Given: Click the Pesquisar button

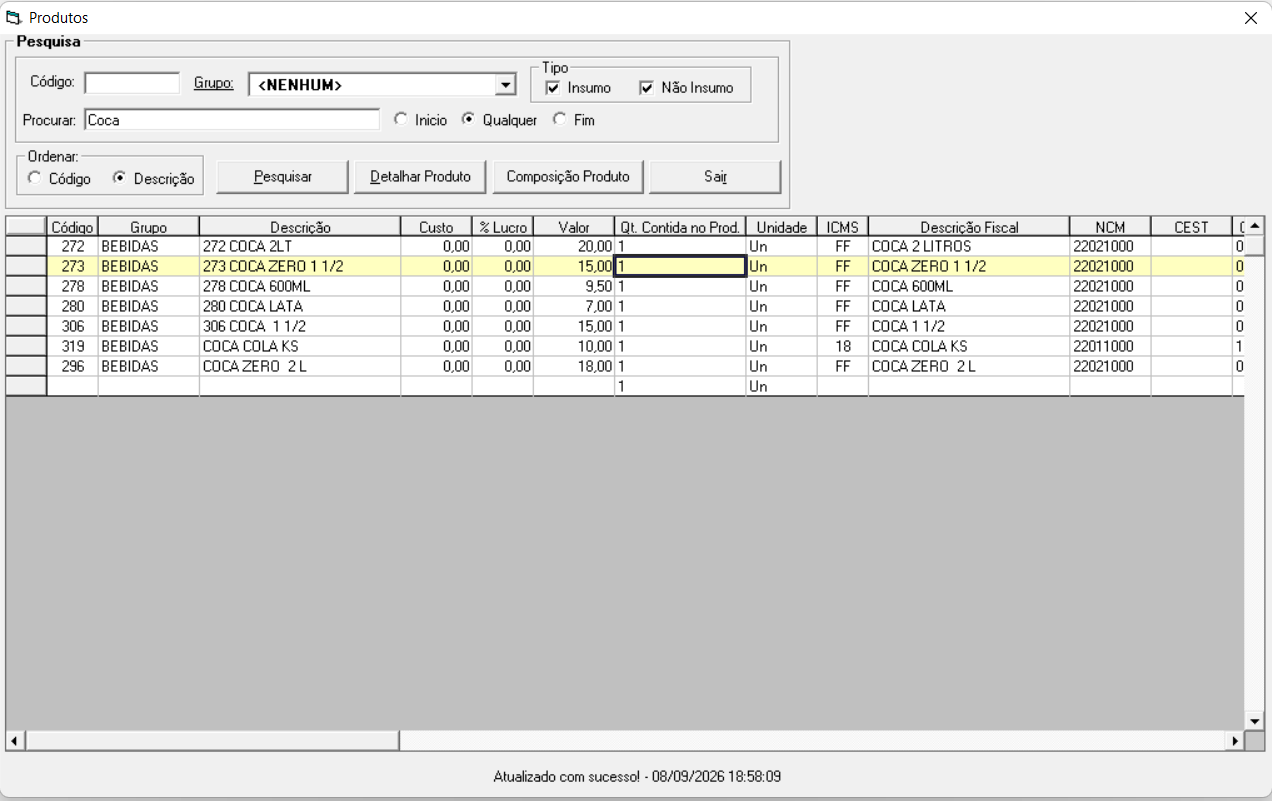Looking at the screenshot, I should click(283, 177).
